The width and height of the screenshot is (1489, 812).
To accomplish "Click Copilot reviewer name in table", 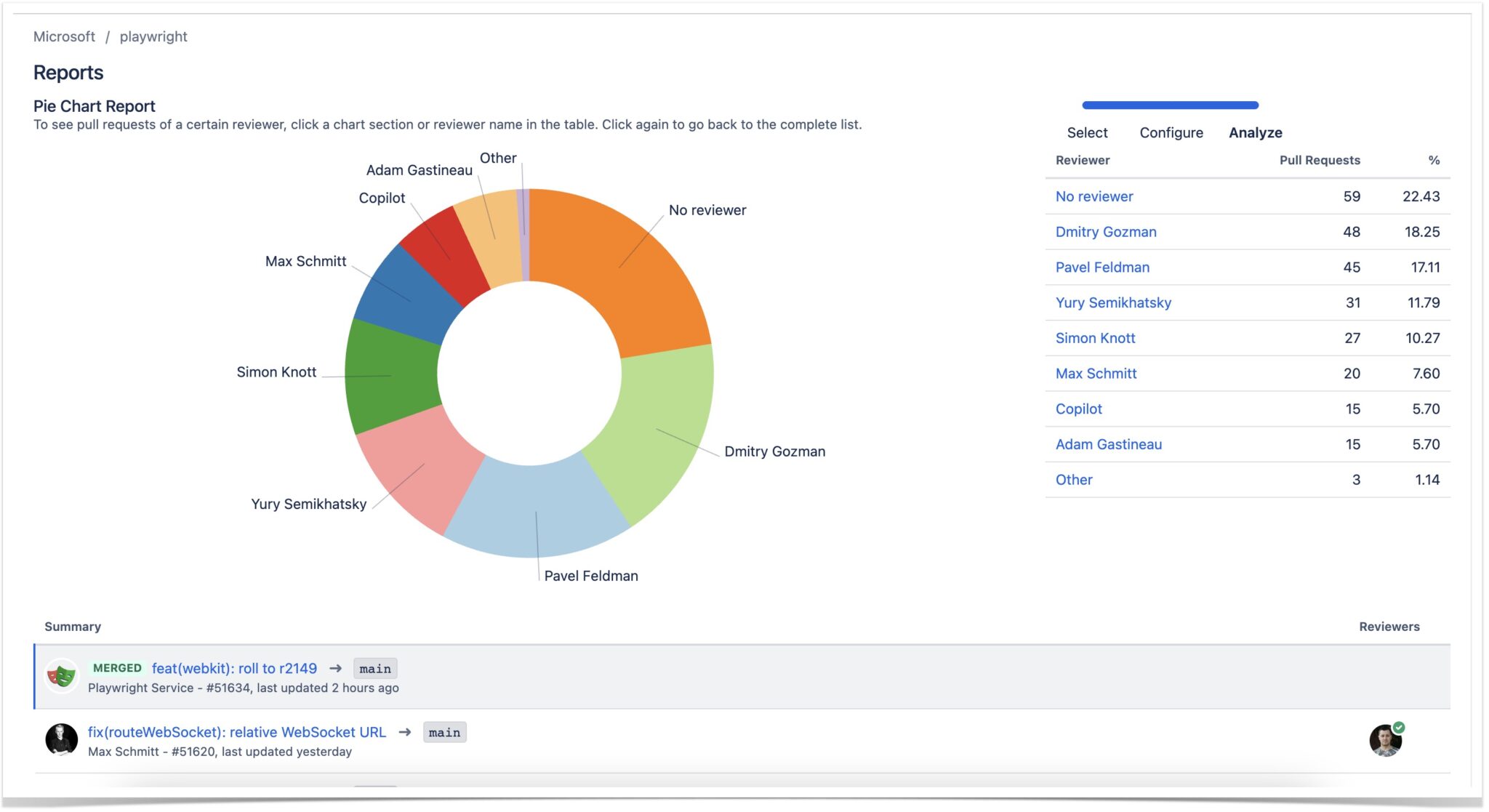I will [x=1078, y=409].
